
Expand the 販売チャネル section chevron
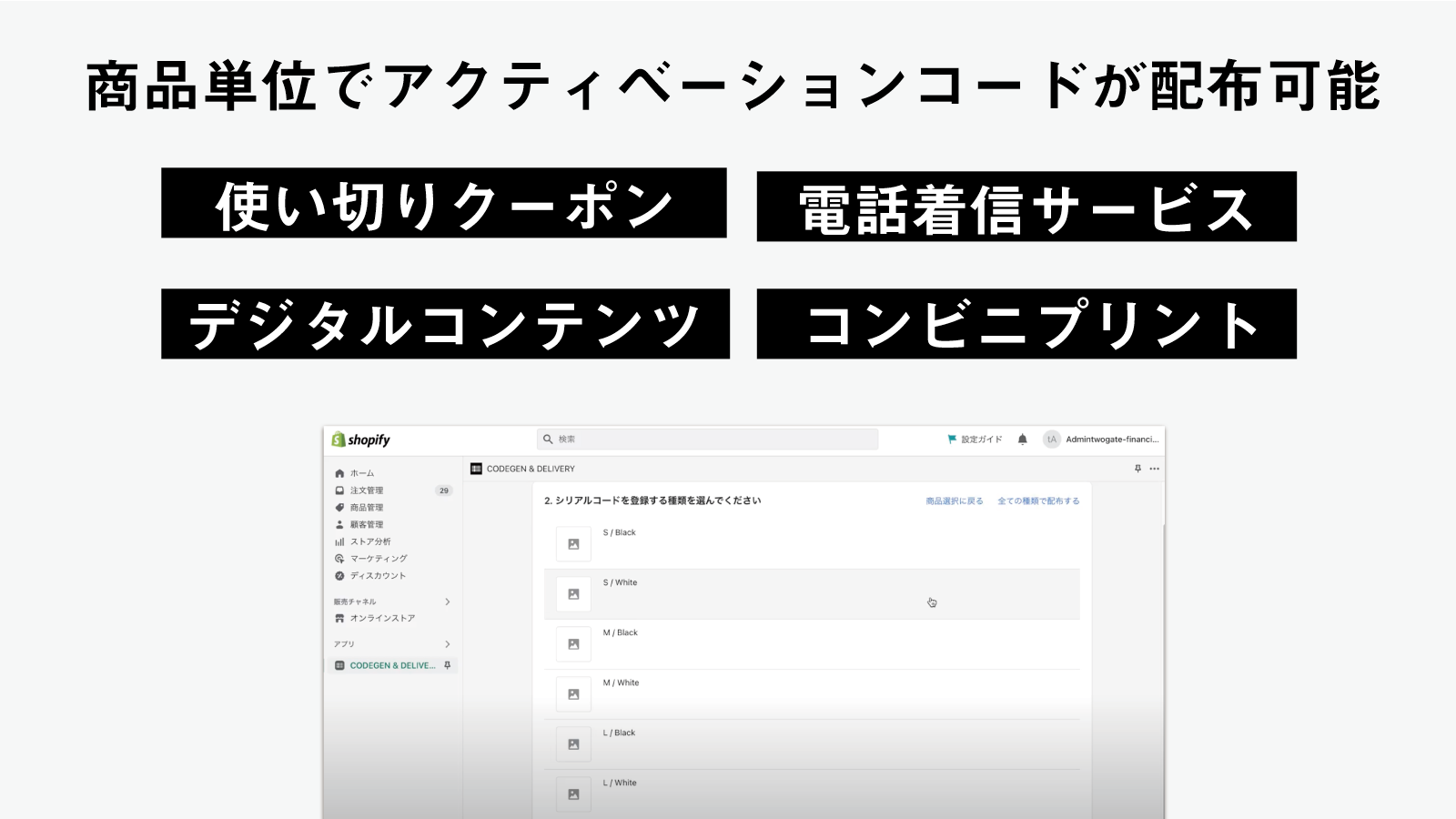pos(446,602)
